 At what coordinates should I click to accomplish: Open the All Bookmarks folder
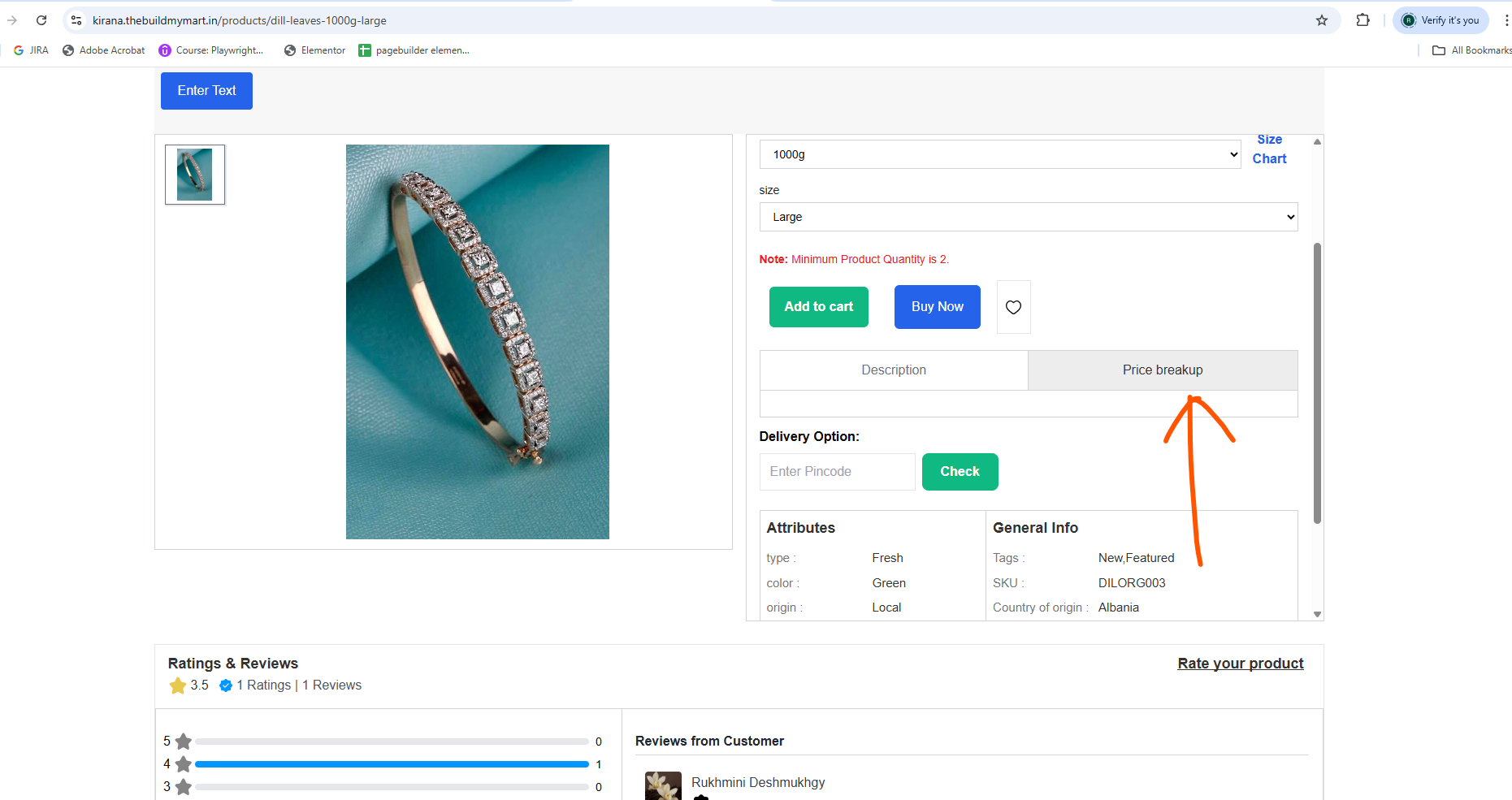click(1471, 50)
